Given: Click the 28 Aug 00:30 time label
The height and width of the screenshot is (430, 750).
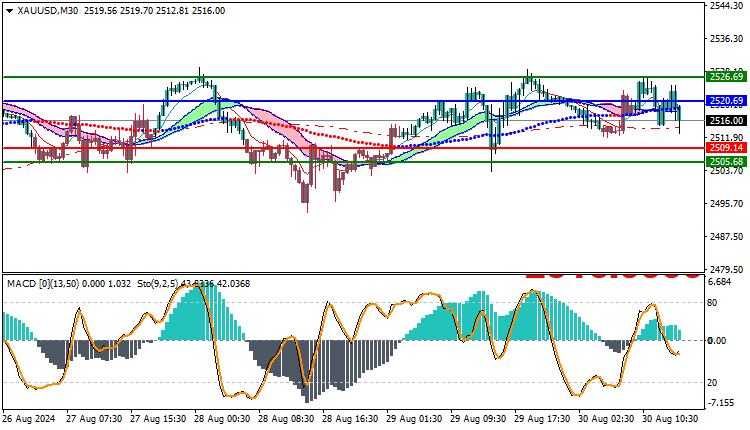Looking at the screenshot, I should pyautogui.click(x=222, y=419).
